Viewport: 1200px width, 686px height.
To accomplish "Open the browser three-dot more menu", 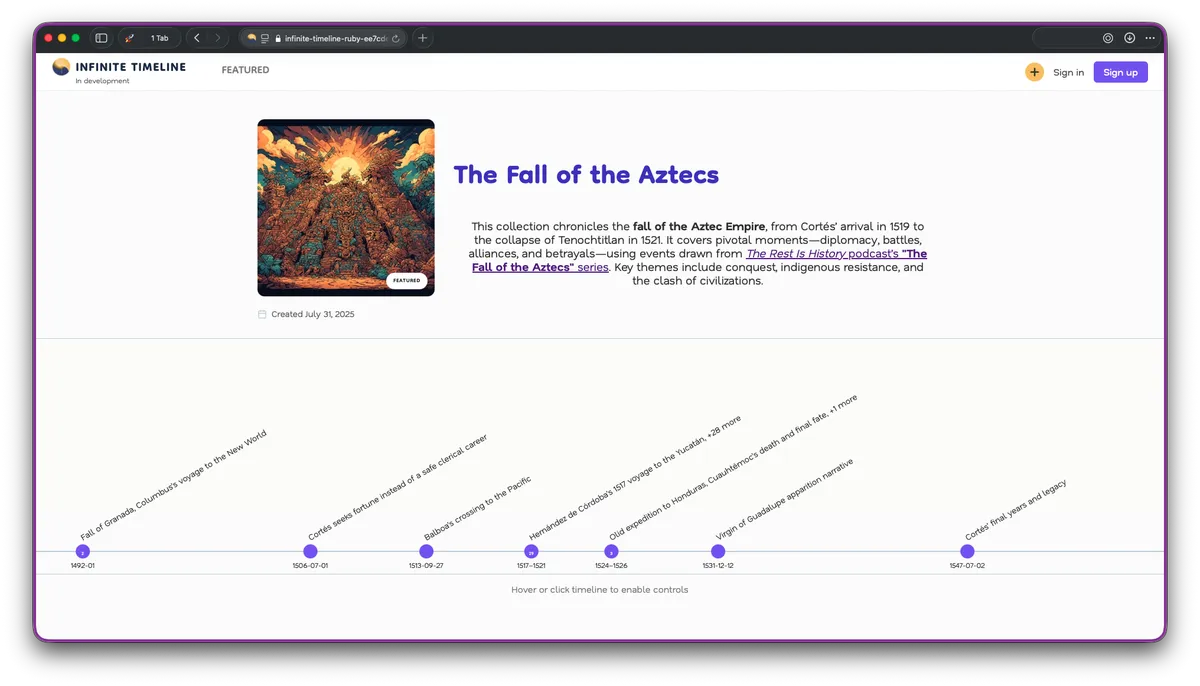I will pos(1150,38).
